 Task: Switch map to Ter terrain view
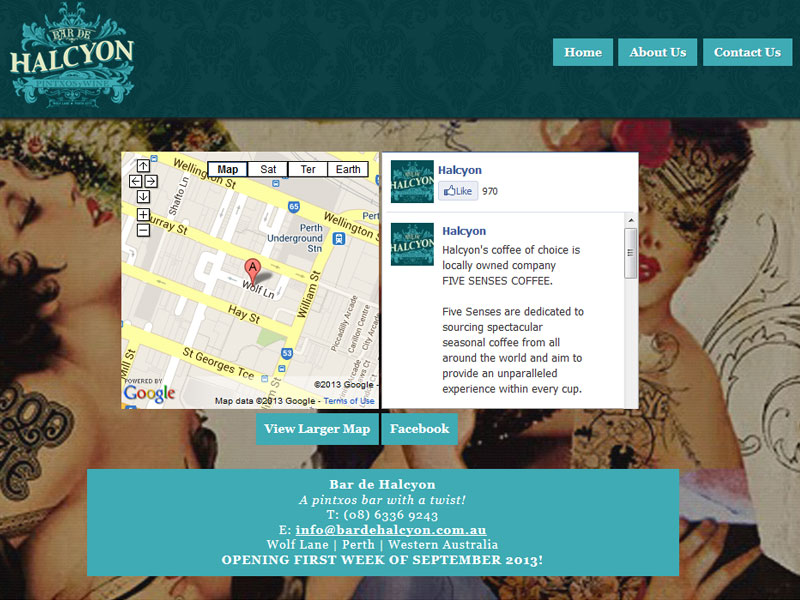[x=308, y=169]
